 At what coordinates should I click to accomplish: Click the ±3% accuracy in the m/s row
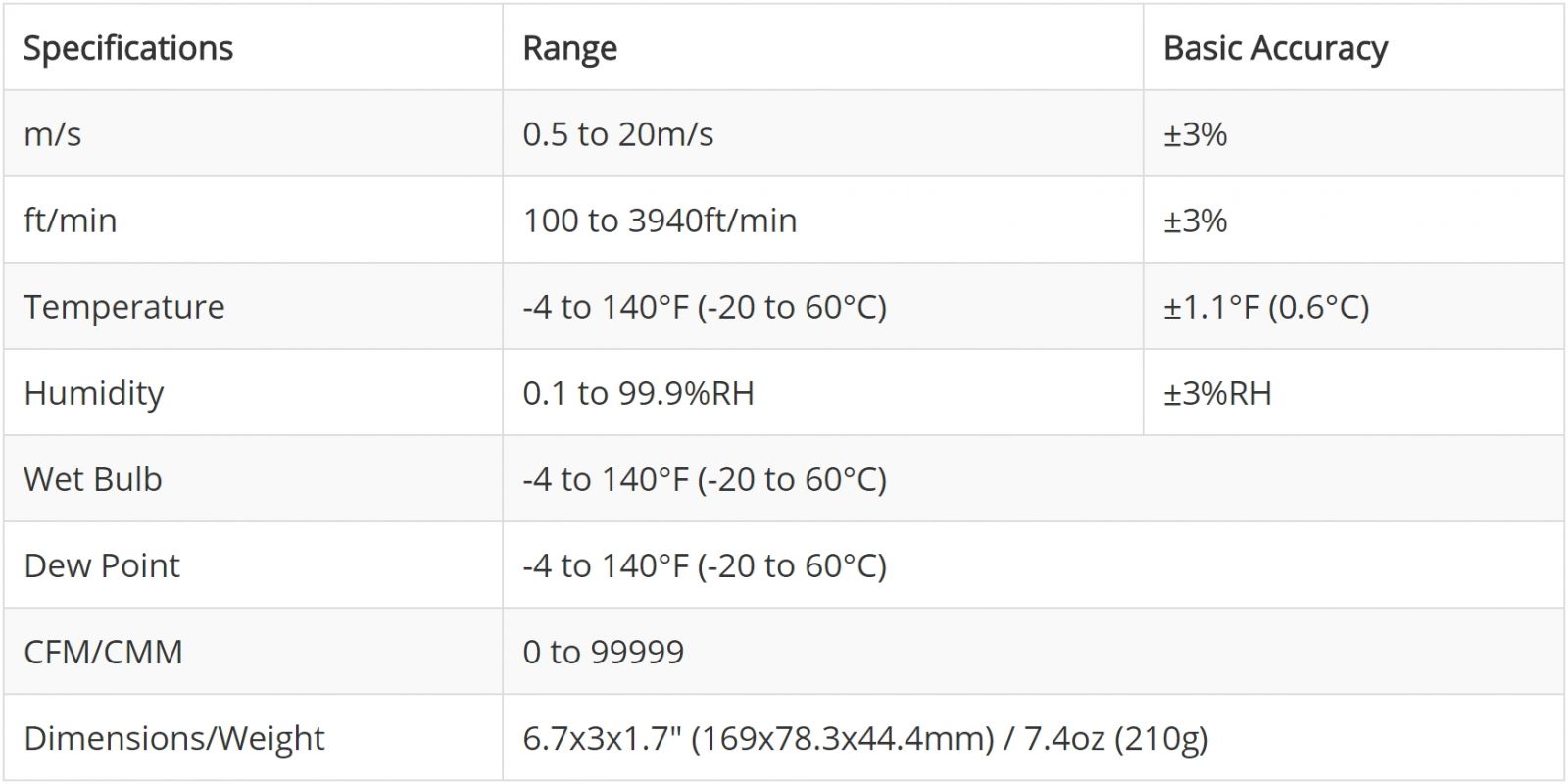pos(1196,134)
